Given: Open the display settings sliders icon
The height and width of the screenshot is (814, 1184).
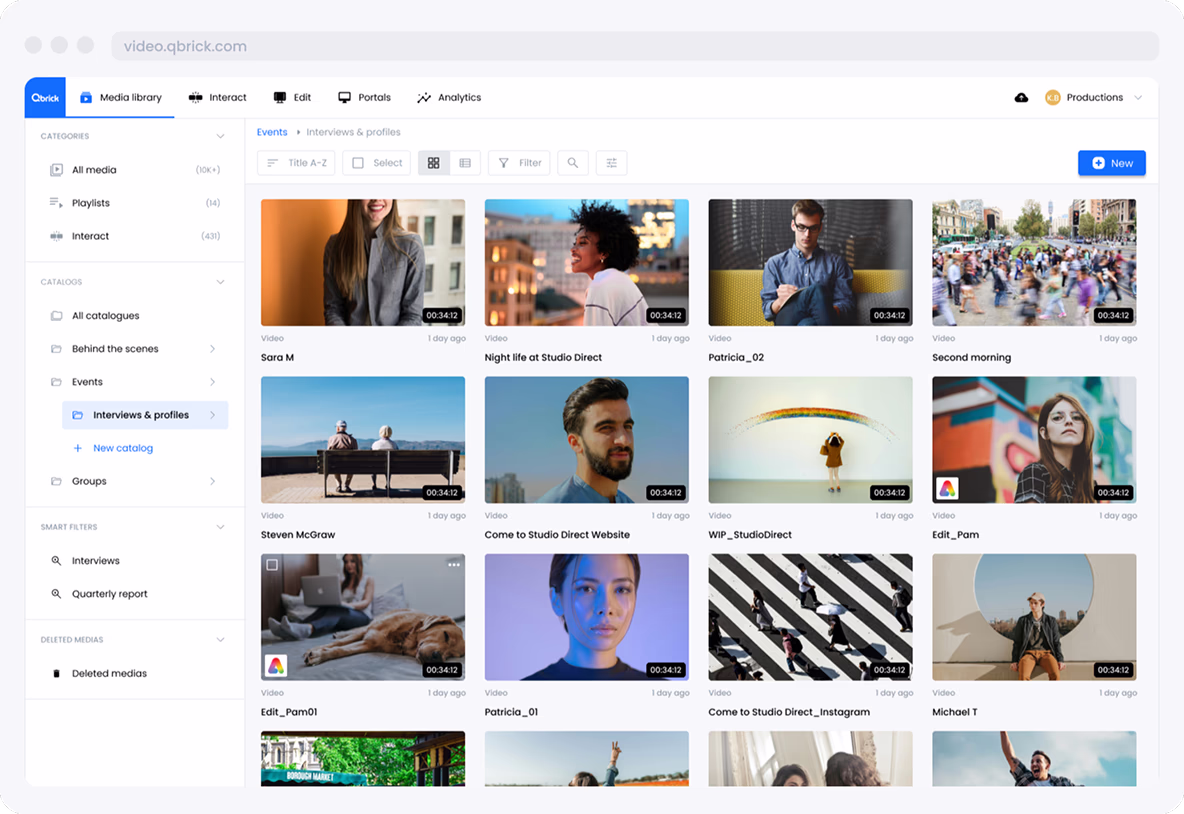Looking at the screenshot, I should 611,162.
